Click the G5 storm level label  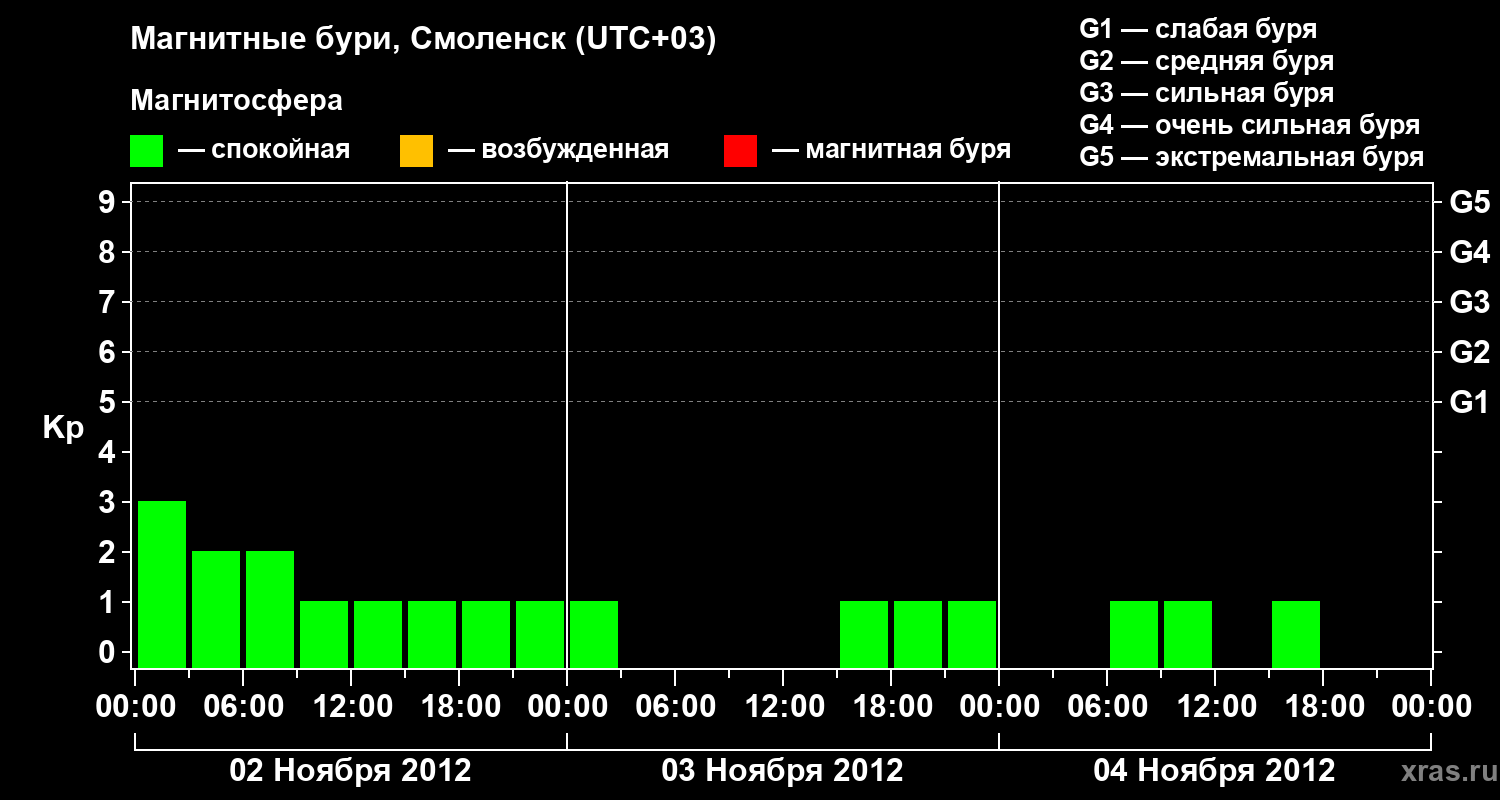coord(1469,202)
